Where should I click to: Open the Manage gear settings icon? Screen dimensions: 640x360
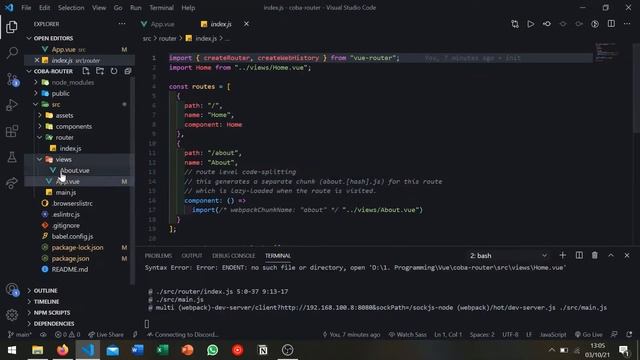tap(12, 315)
